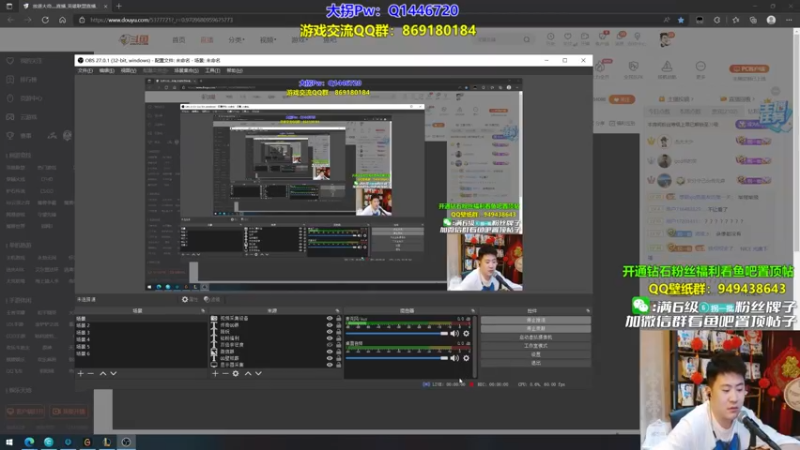Open browser profile avatar icon

[771, 20]
